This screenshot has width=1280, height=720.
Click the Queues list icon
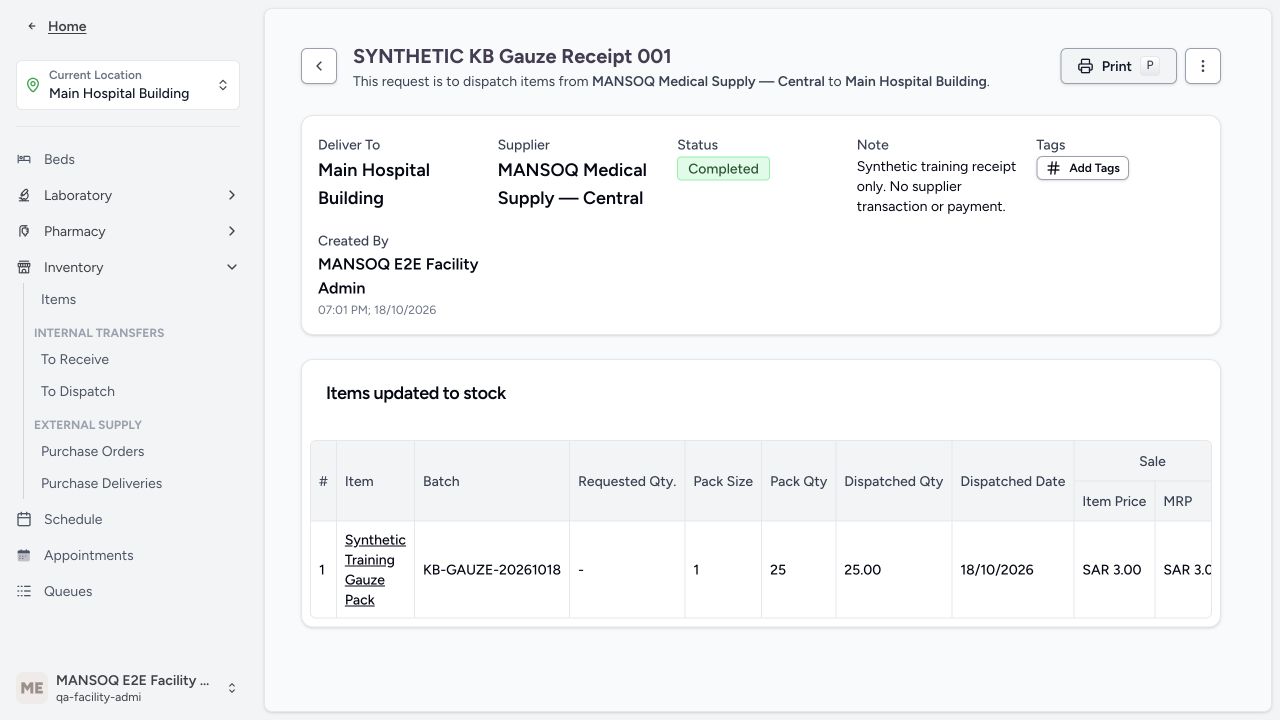(x=24, y=591)
